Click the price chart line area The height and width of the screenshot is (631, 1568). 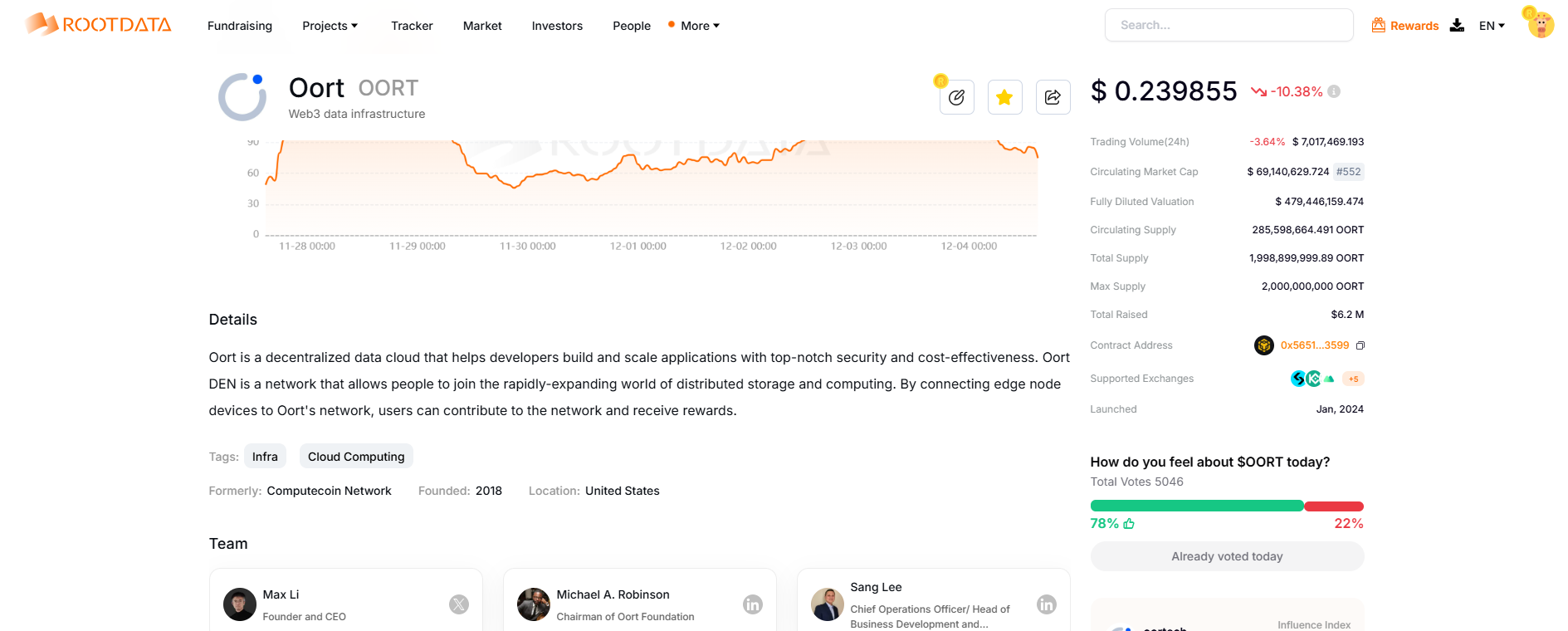click(652, 188)
